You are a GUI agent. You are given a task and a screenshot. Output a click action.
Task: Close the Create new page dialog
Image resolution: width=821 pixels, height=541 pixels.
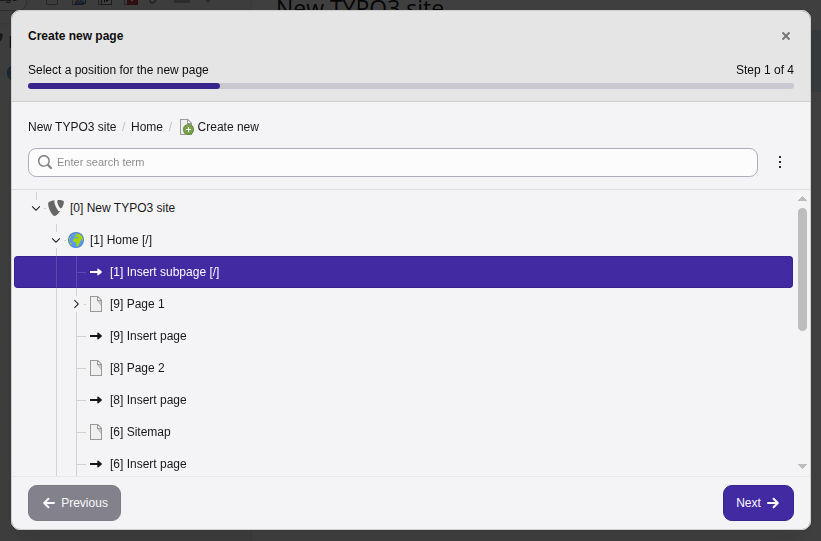785,36
